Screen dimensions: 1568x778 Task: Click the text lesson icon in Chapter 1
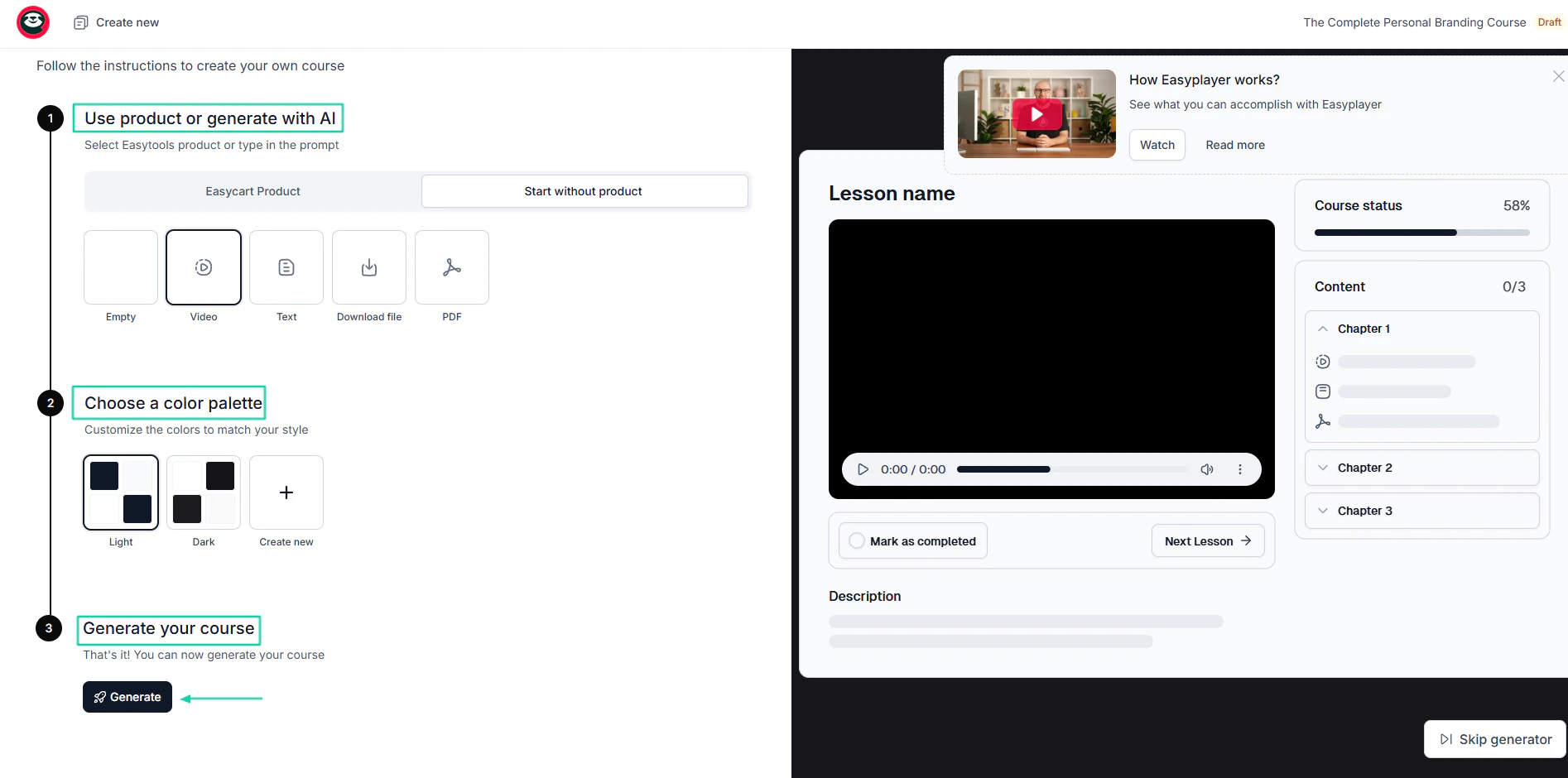coord(1323,391)
